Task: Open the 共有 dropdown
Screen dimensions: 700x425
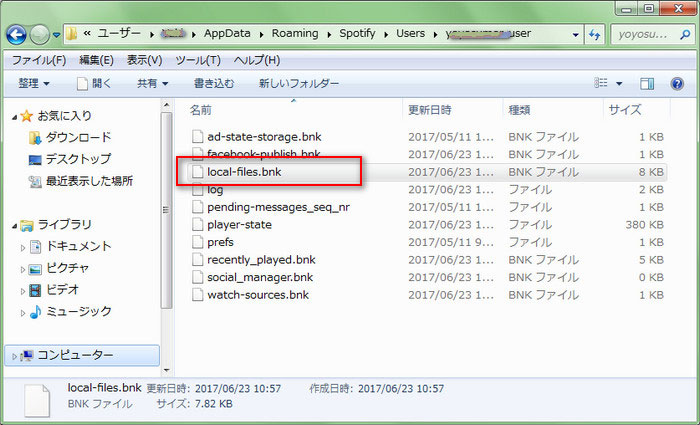Action: (x=153, y=83)
